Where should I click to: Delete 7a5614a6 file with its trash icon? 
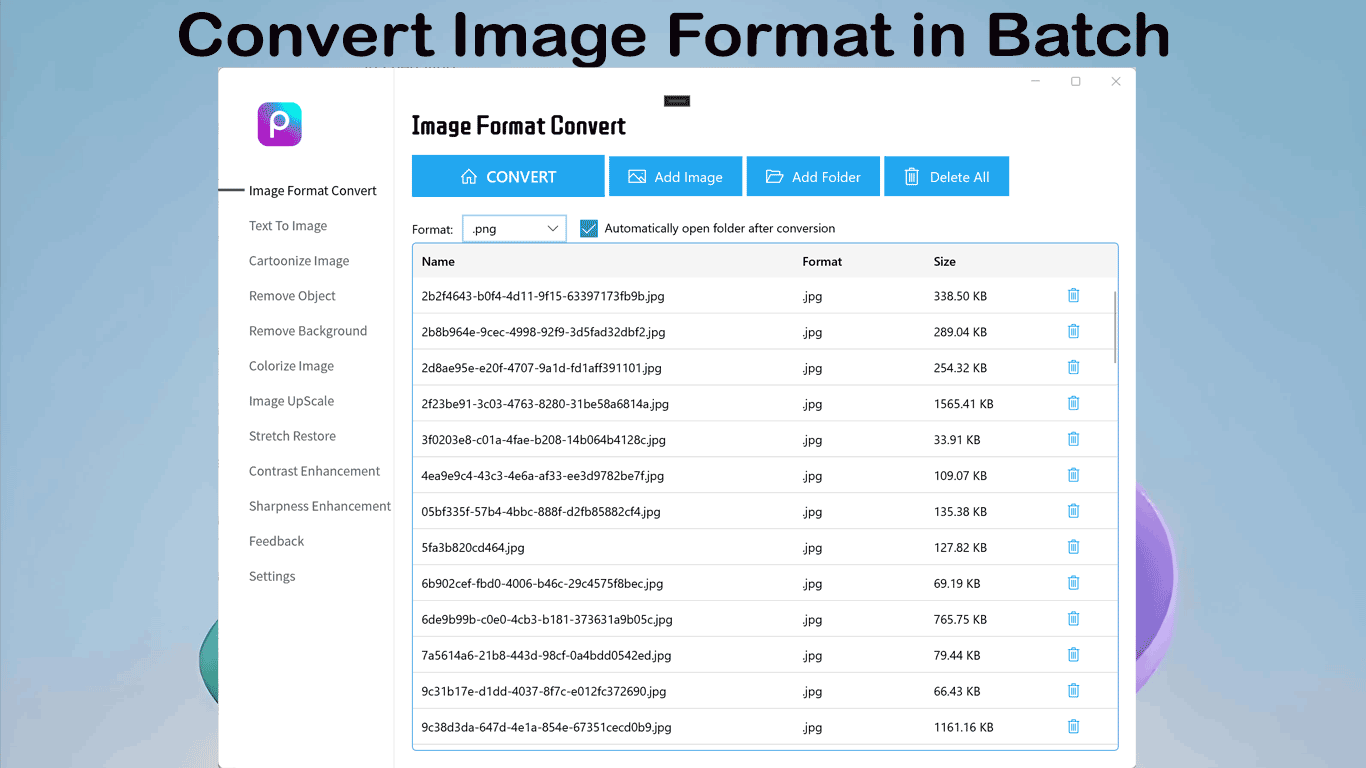1073,655
